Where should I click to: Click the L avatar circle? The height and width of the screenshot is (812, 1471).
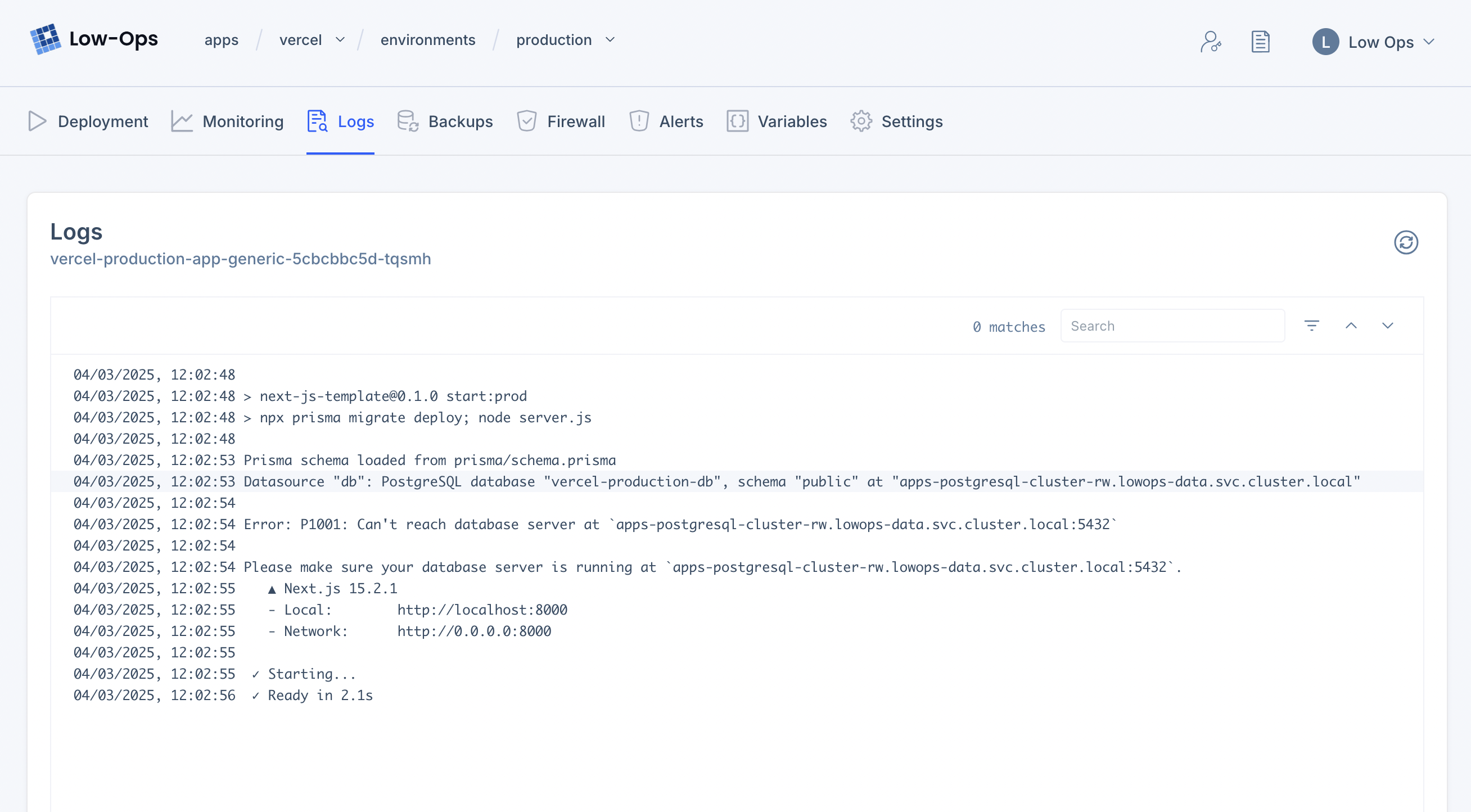1325,42
